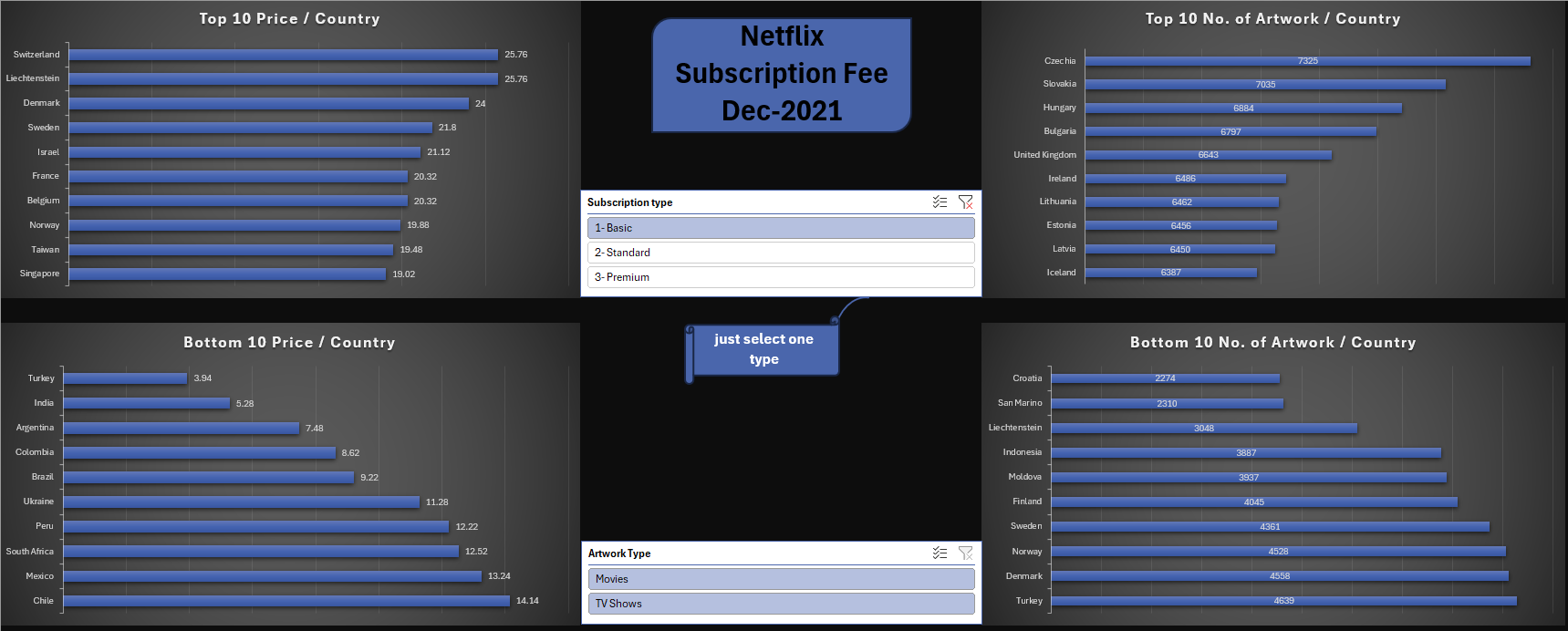Select the Top 10 Price / Country chart title
1568x631 pixels.
[x=289, y=19]
